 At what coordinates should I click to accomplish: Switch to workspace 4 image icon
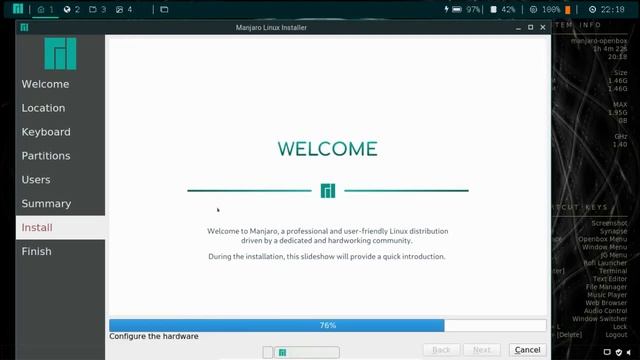[119, 9]
